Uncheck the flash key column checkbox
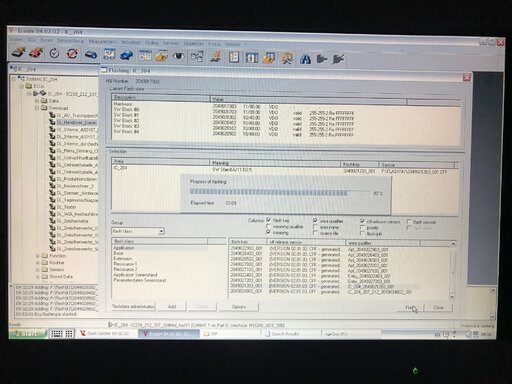Viewport: 512px width, 384px height. 269,220
